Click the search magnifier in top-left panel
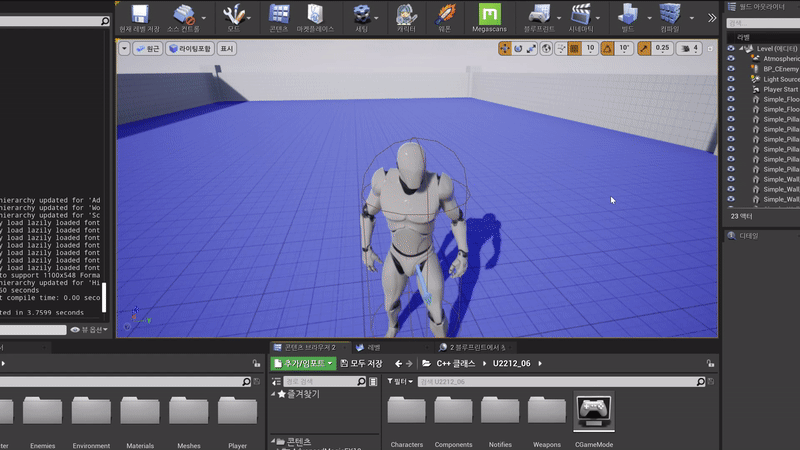This screenshot has width=800, height=450. 105,21
